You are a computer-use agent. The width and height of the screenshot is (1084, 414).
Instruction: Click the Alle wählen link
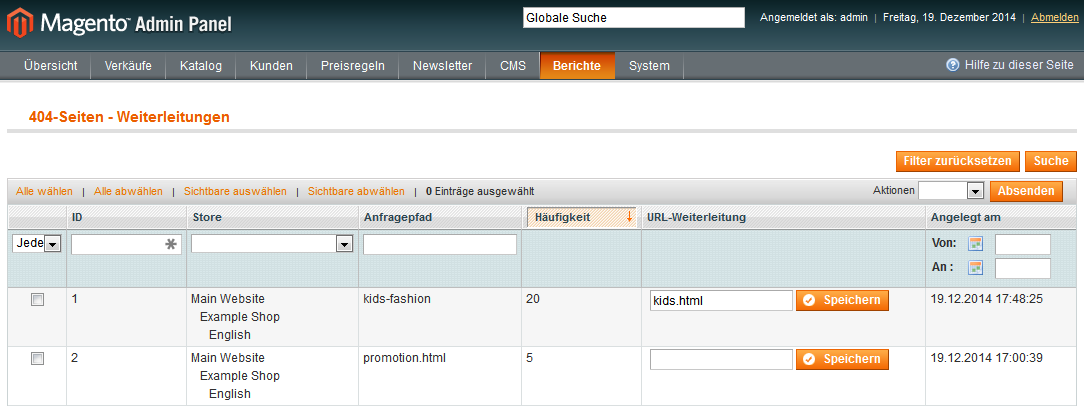point(44,191)
